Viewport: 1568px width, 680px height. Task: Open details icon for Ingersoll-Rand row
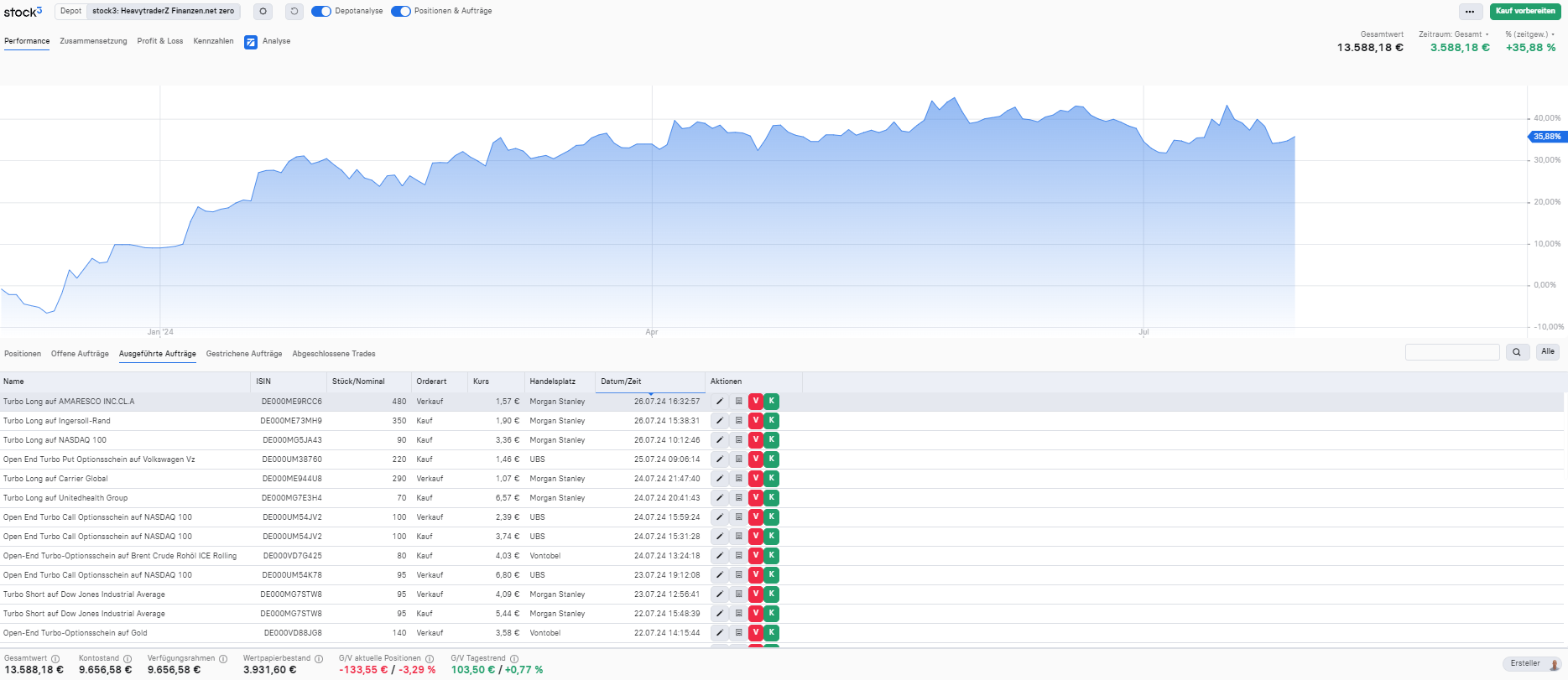[x=738, y=421]
